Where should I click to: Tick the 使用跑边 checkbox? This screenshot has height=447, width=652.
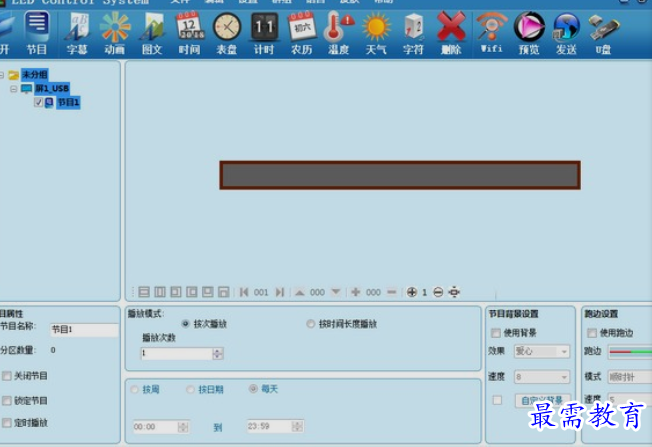coord(592,333)
